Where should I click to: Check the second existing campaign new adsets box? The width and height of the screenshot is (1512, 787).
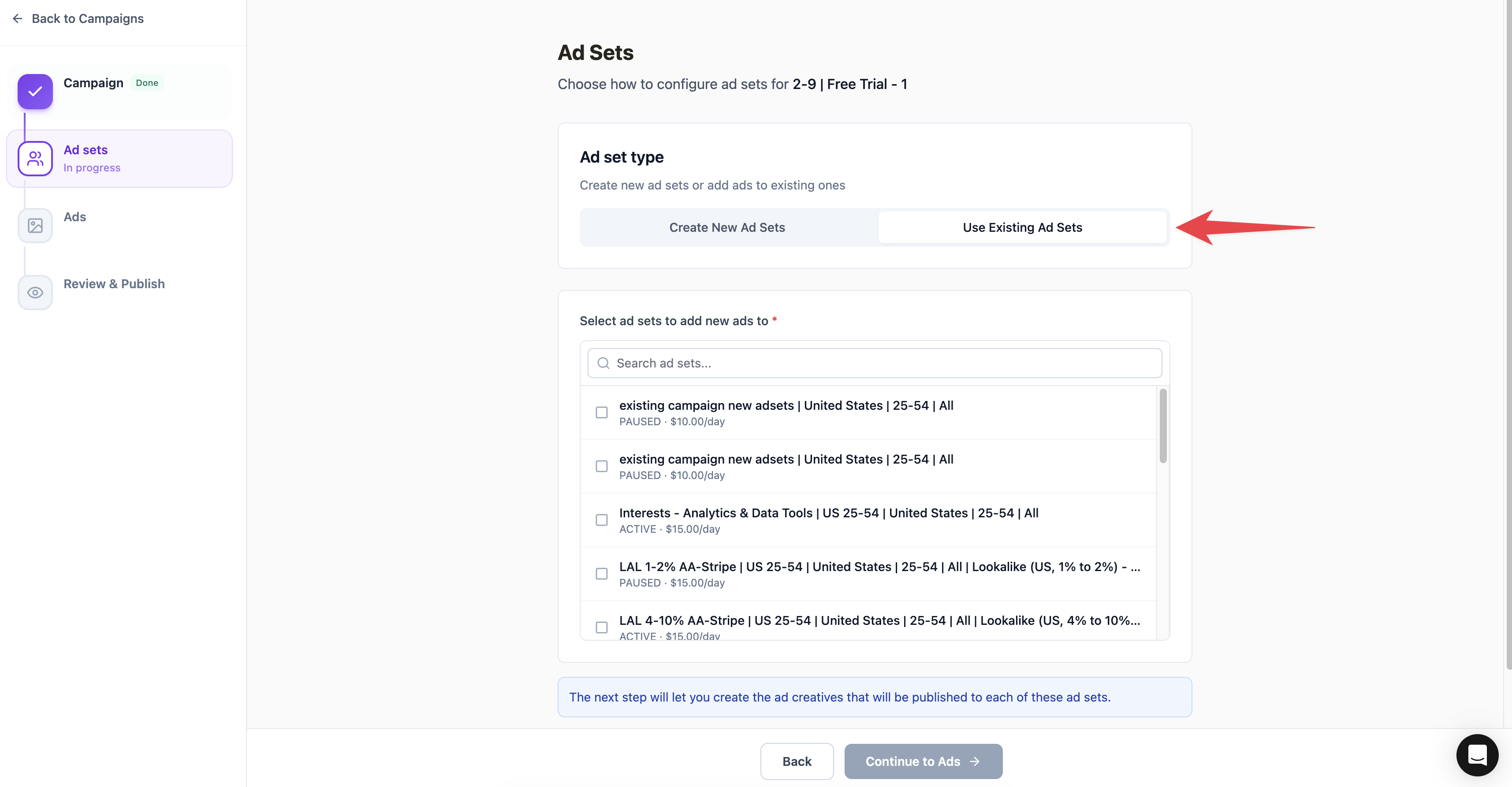click(602, 467)
